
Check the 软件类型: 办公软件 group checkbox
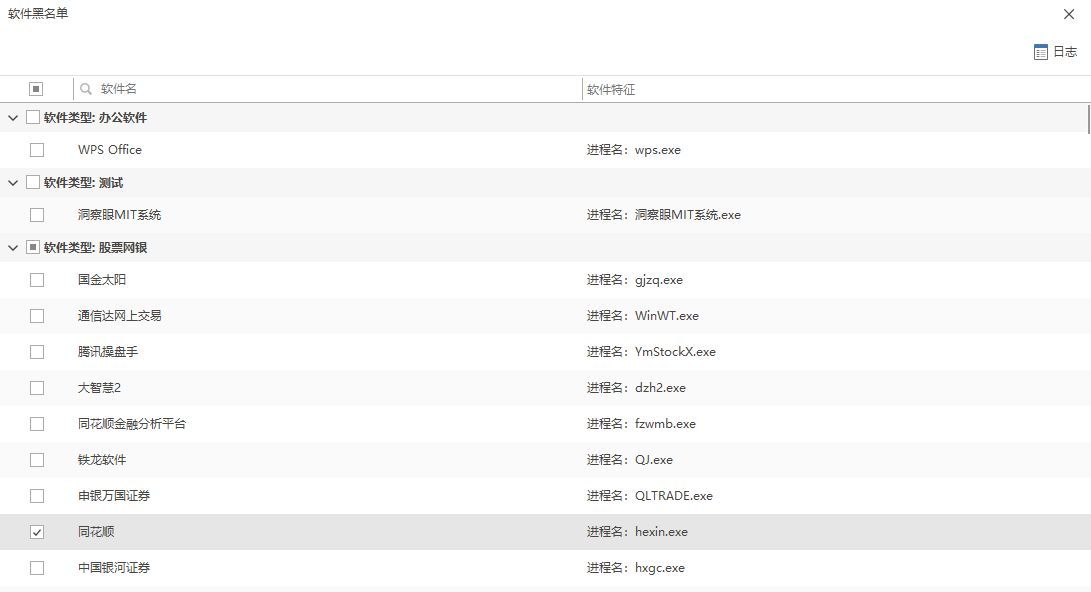(x=33, y=118)
